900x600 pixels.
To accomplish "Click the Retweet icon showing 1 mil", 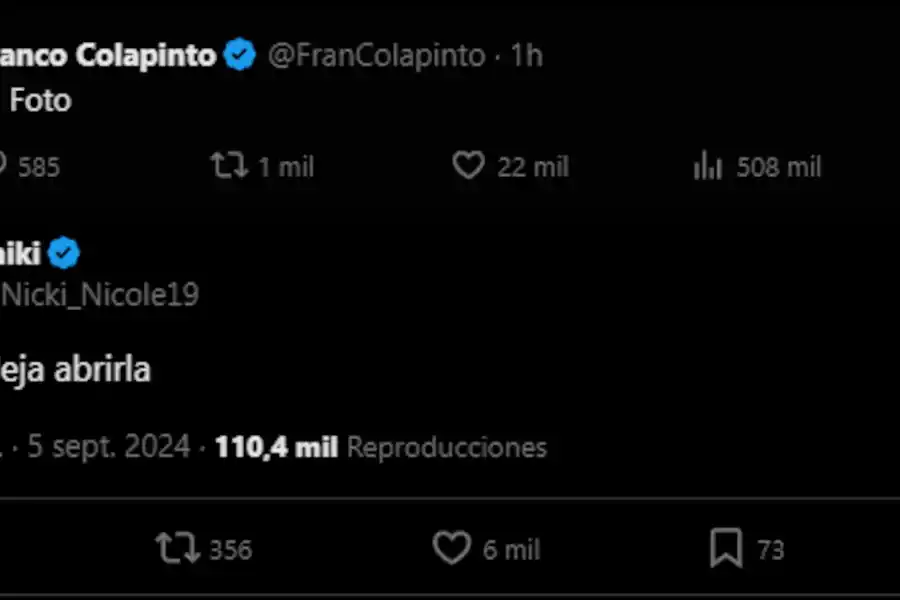I will 228,166.
